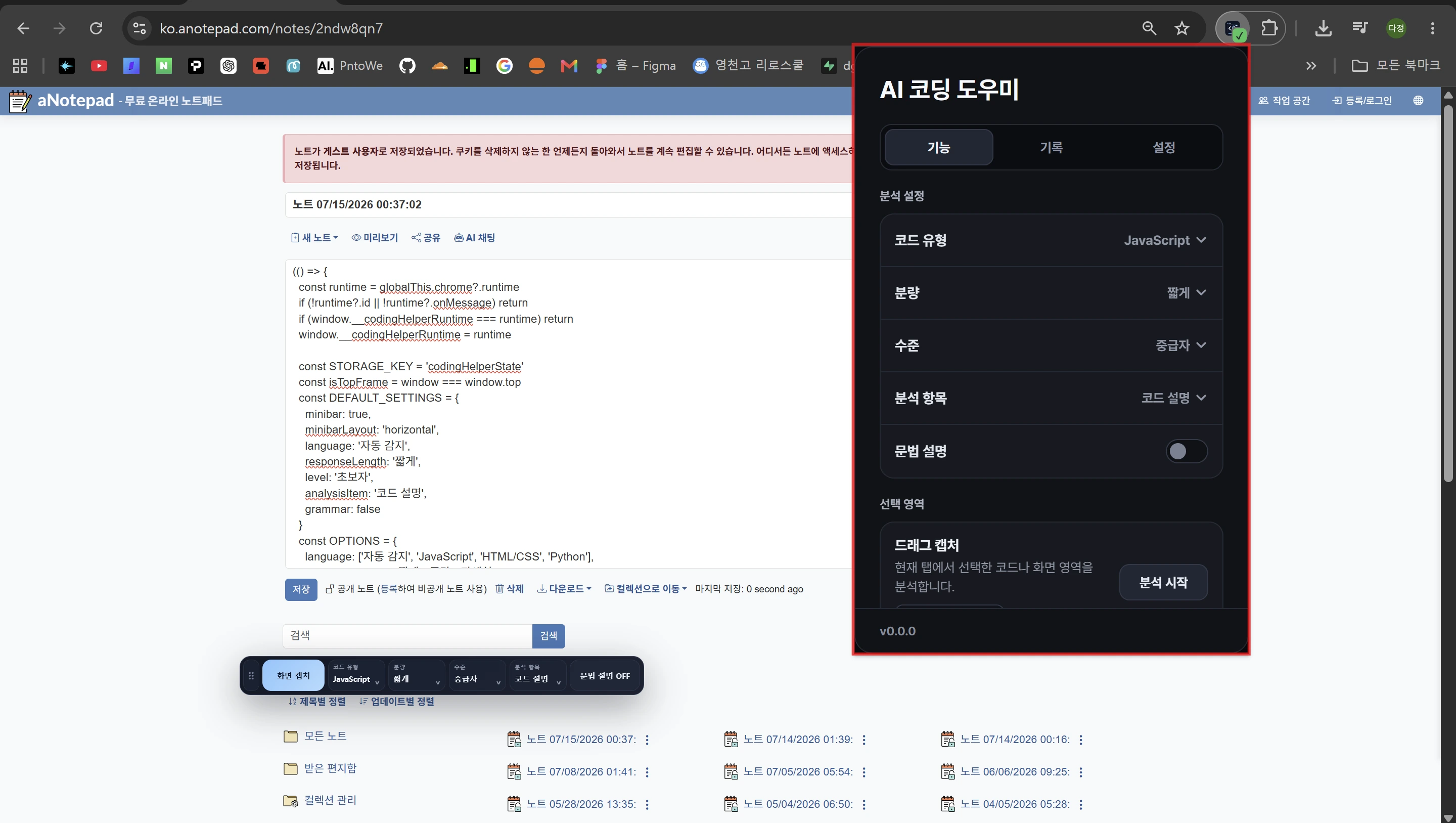The width and height of the screenshot is (1456, 823).
Task: Click the language globe icon in aNotepad header
Action: click(x=1418, y=101)
